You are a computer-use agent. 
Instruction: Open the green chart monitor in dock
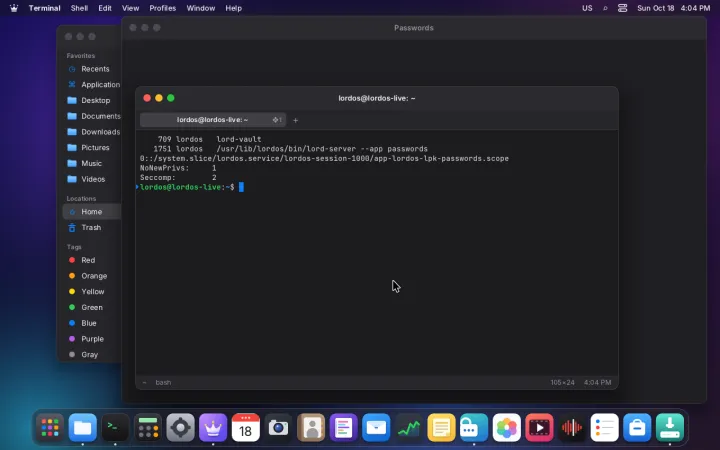pos(409,428)
